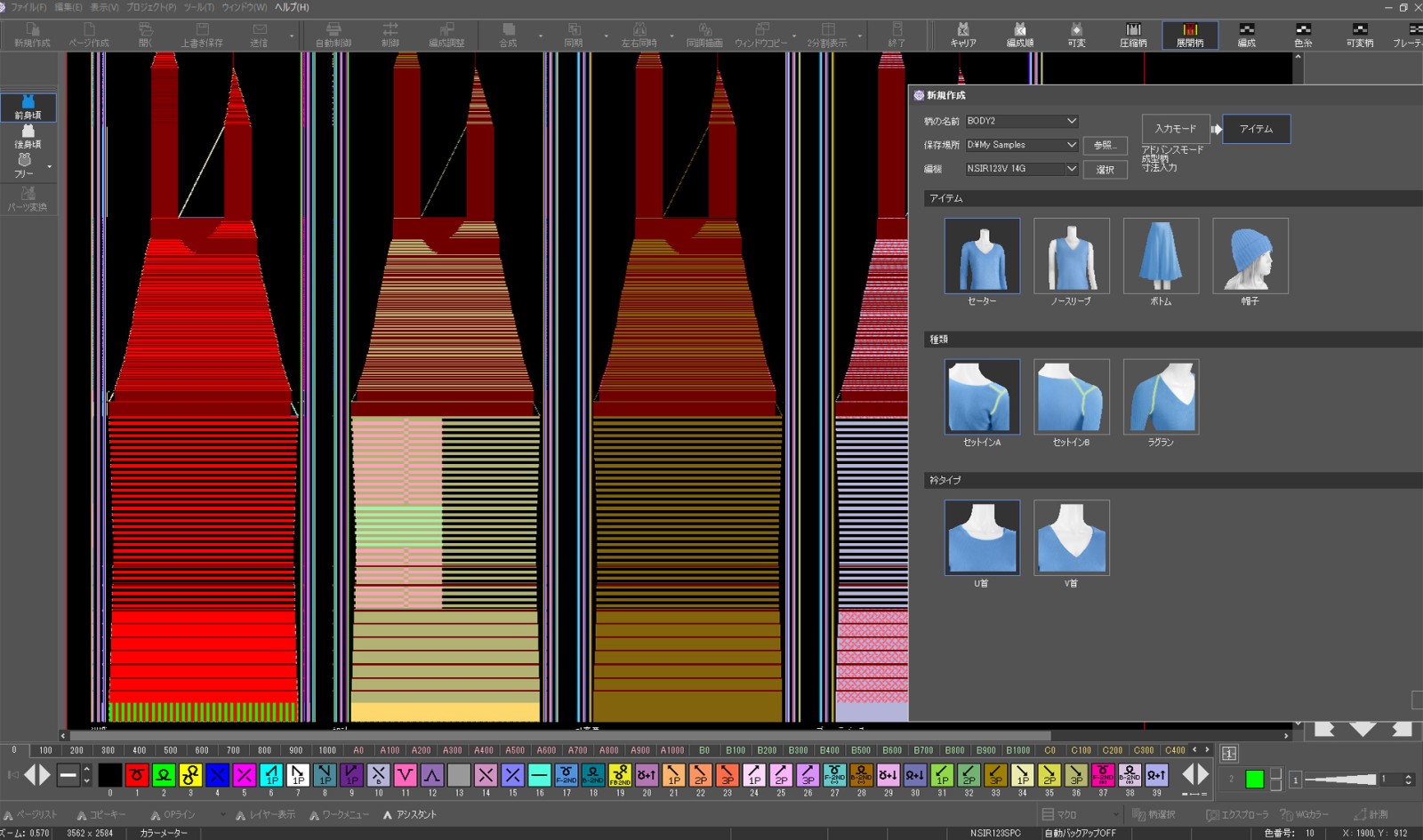The width and height of the screenshot is (1423, 840).
Task: Click the 計測 button in bottom bar
Action: point(1371,814)
